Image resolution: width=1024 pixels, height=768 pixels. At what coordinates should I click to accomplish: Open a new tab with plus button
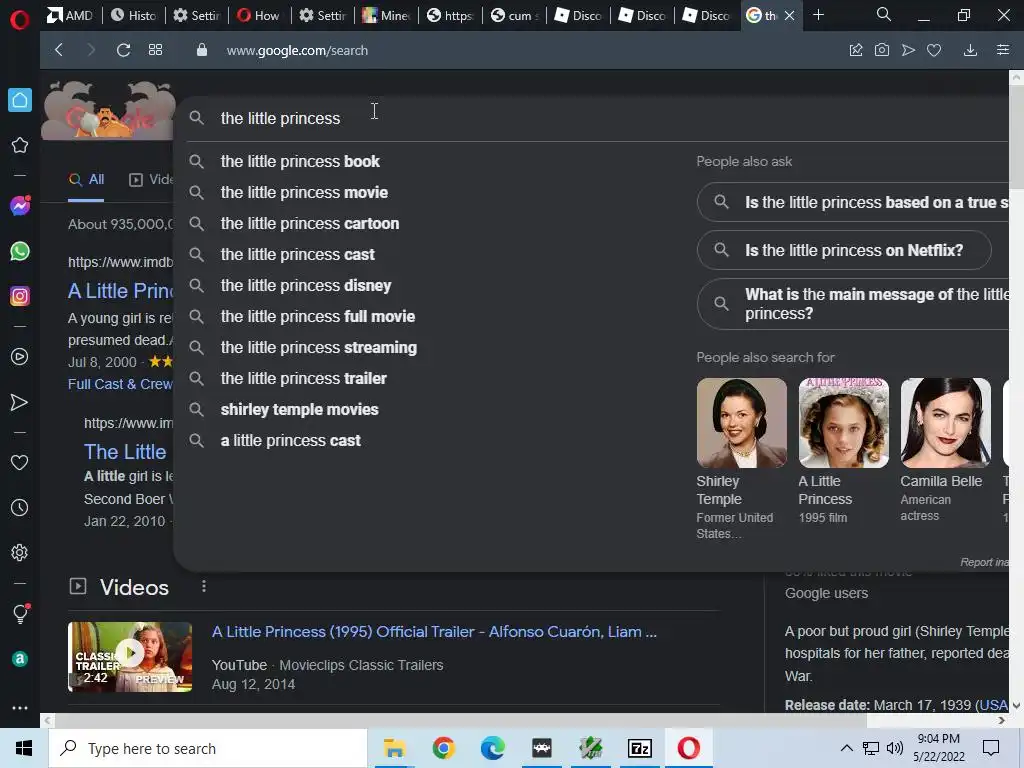click(818, 14)
